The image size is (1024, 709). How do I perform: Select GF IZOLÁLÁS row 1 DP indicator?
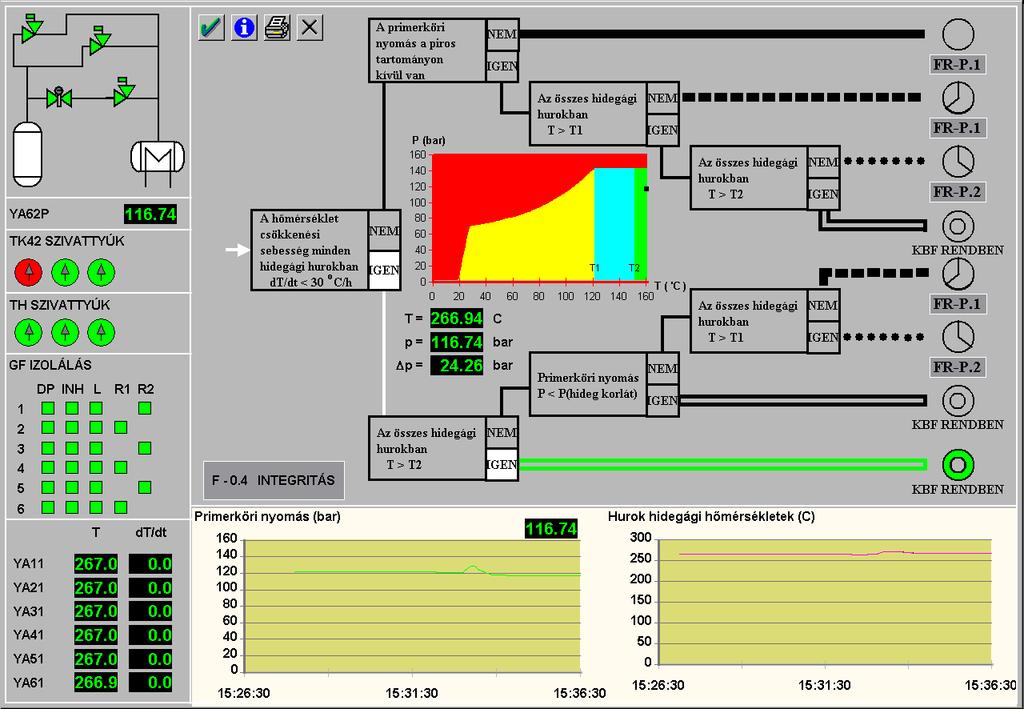pos(48,408)
